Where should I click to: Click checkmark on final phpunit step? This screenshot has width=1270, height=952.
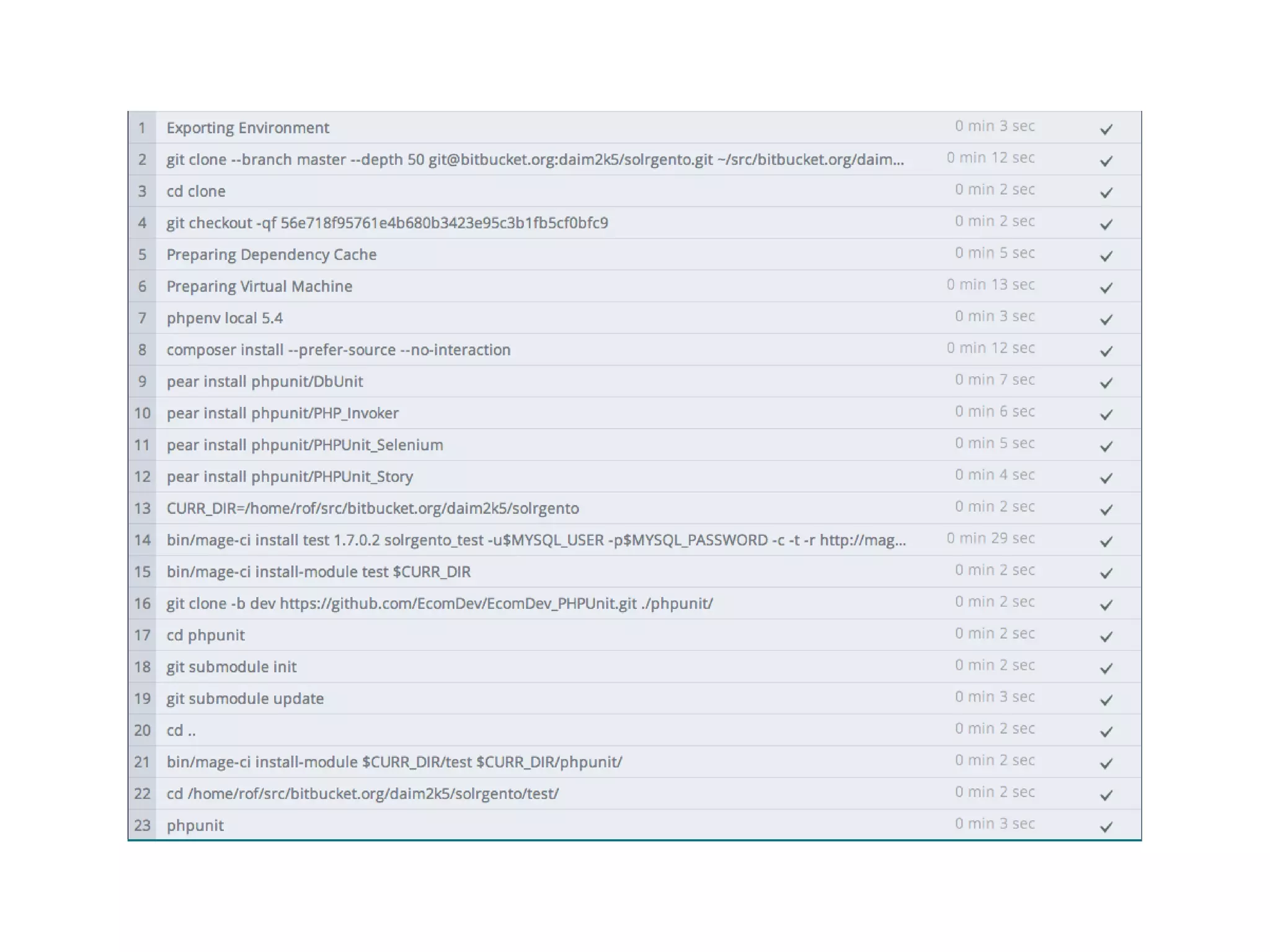1106,827
